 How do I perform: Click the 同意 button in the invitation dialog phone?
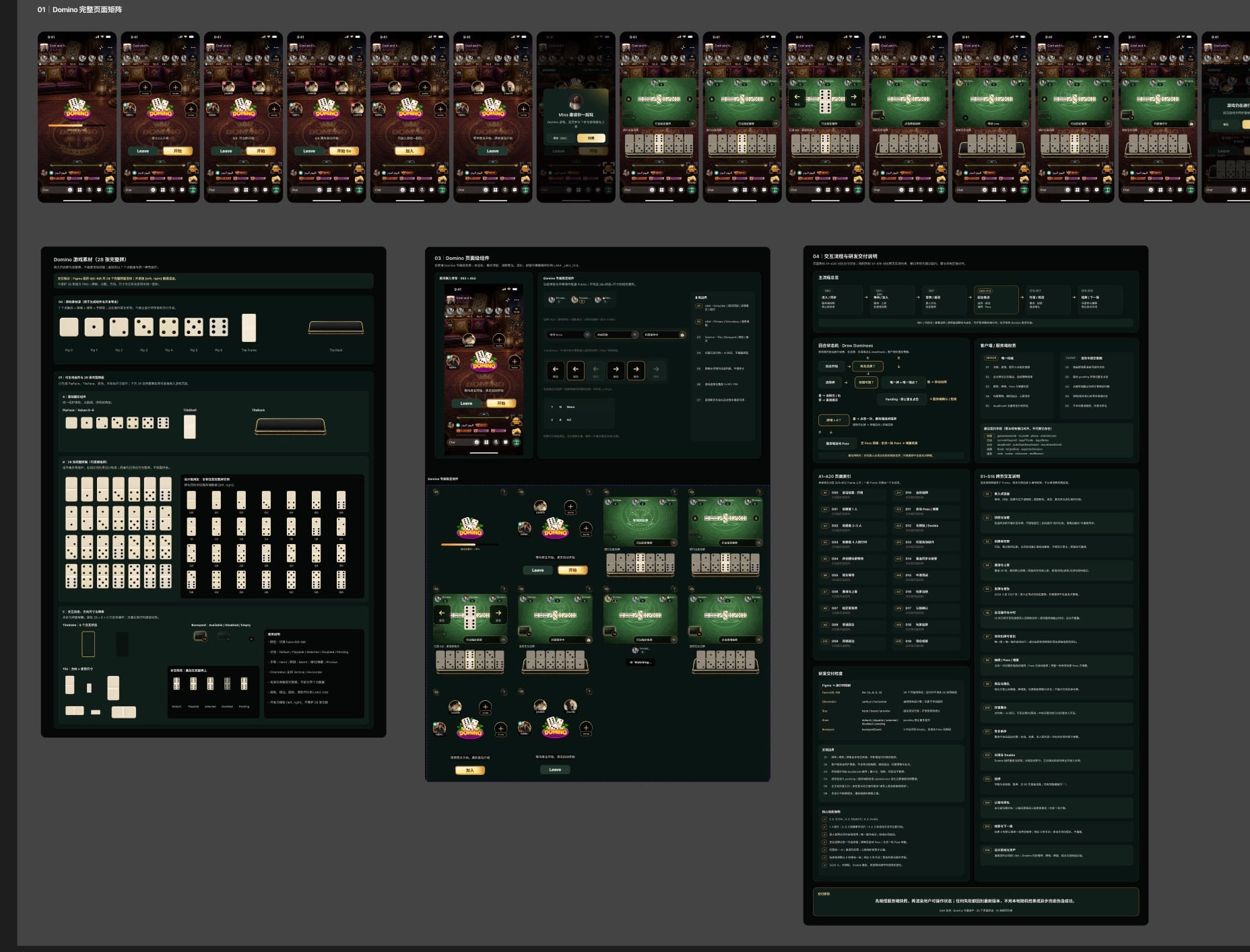[x=591, y=138]
